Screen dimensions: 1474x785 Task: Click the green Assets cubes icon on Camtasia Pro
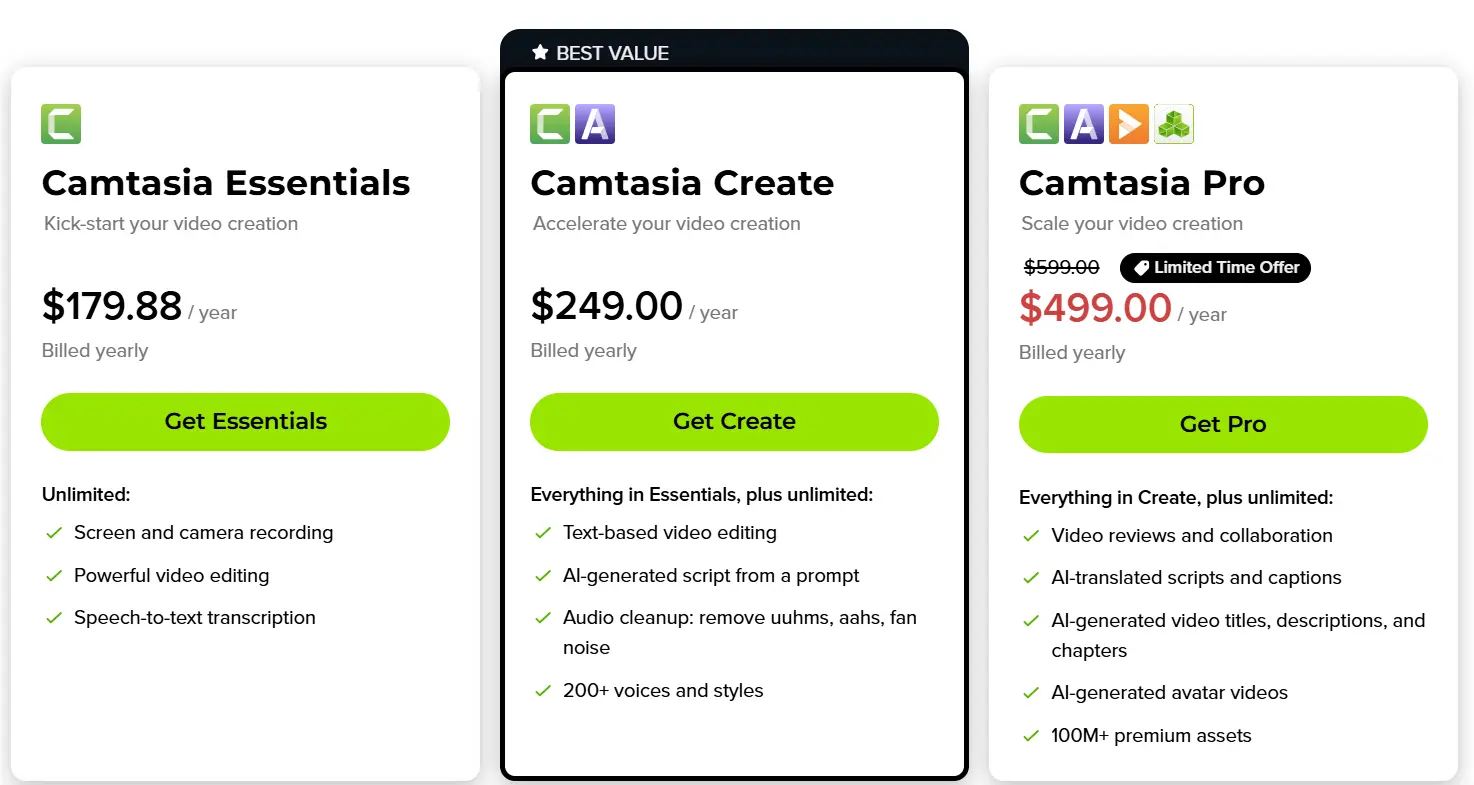click(1174, 123)
